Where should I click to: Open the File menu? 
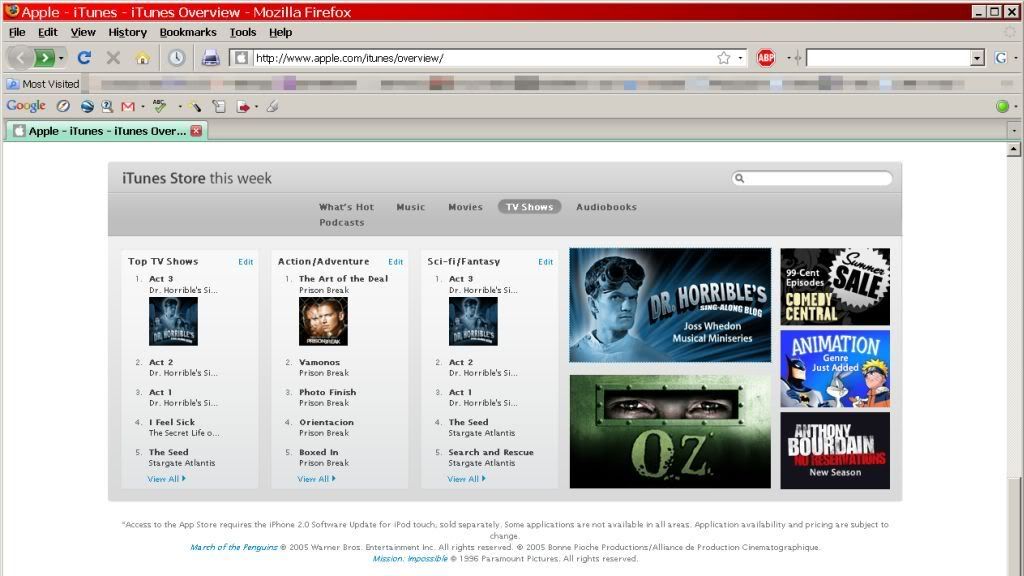point(17,32)
